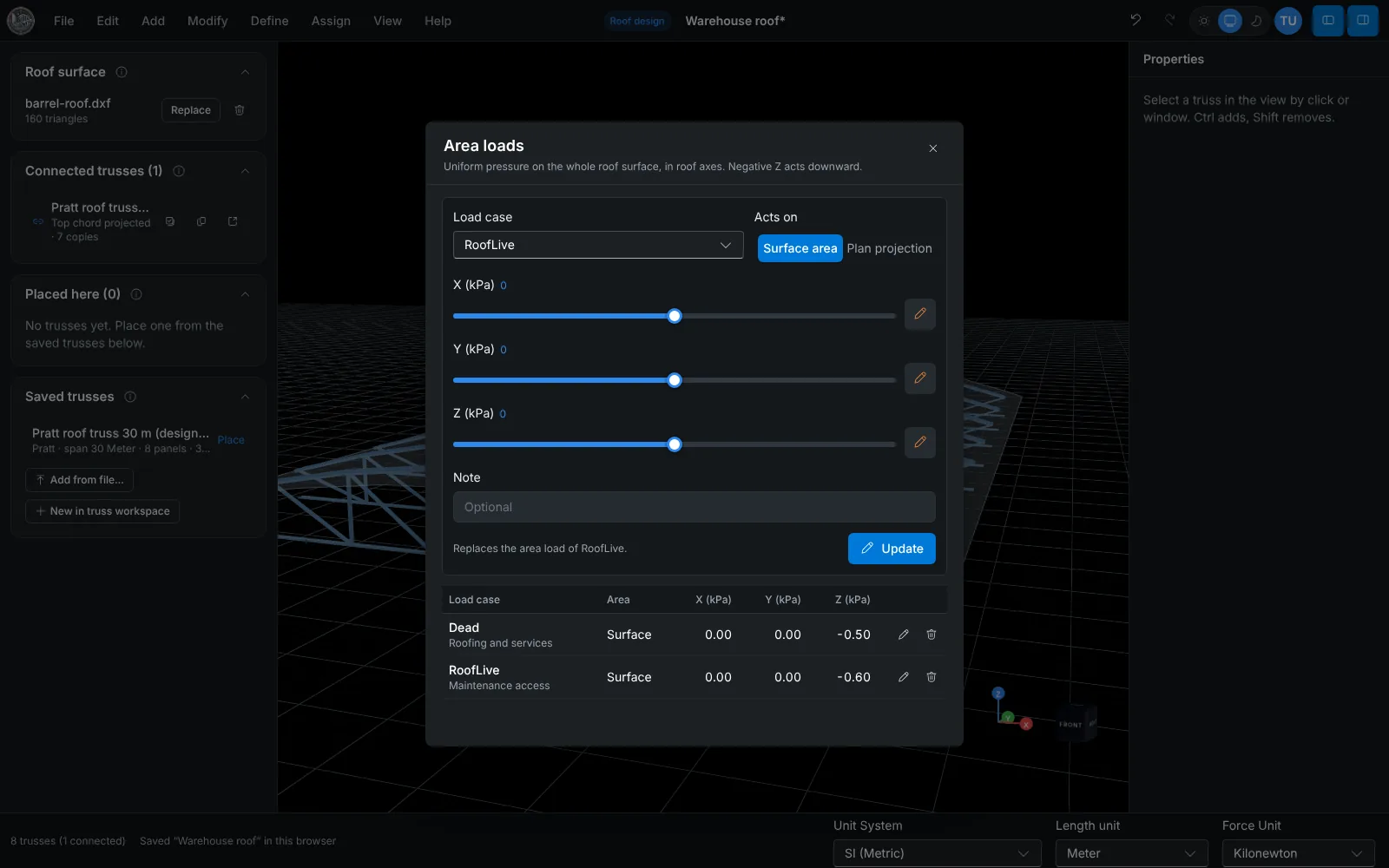
Task: Edit the Dead load row
Action: (x=904, y=635)
